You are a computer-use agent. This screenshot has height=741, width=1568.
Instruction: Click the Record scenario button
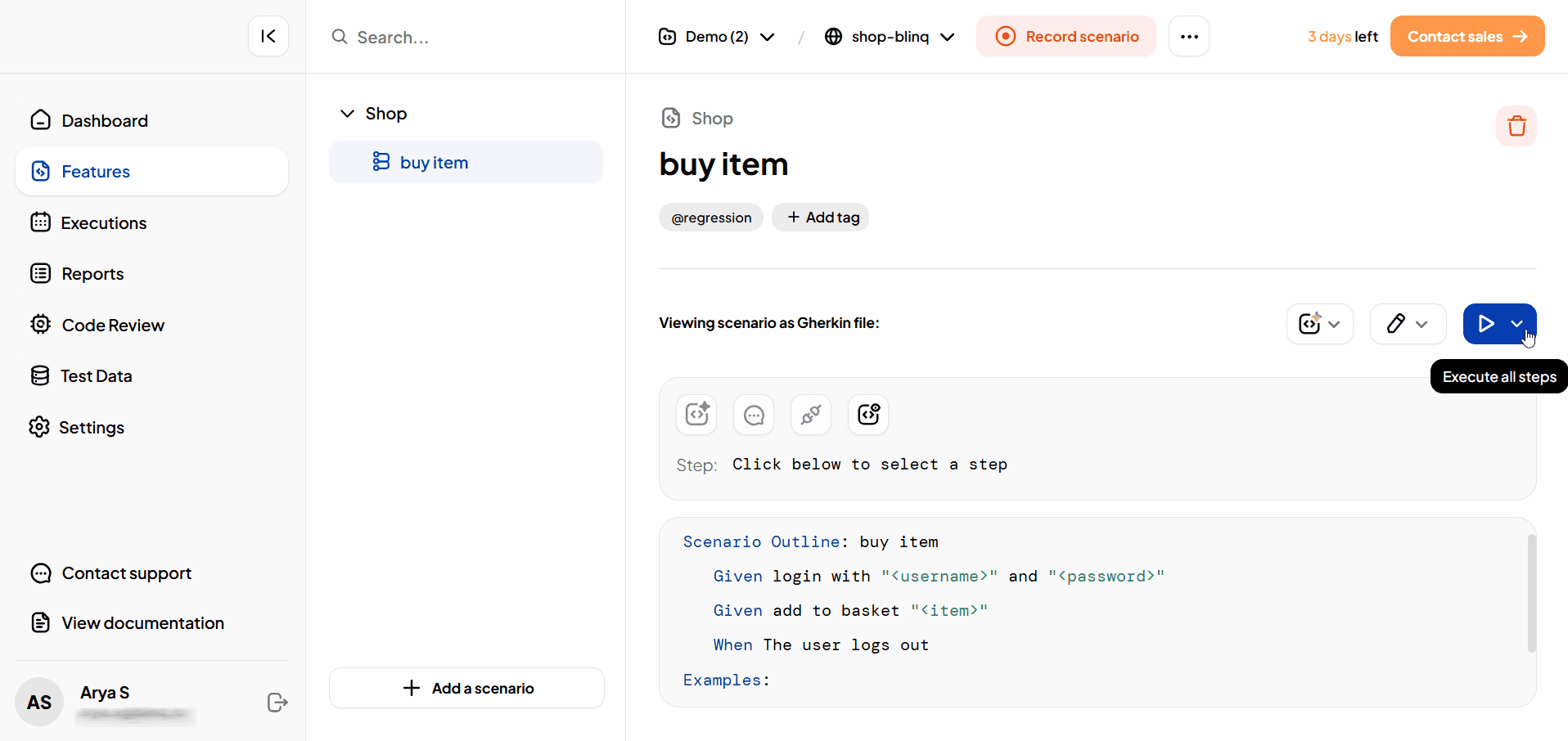[1066, 37]
